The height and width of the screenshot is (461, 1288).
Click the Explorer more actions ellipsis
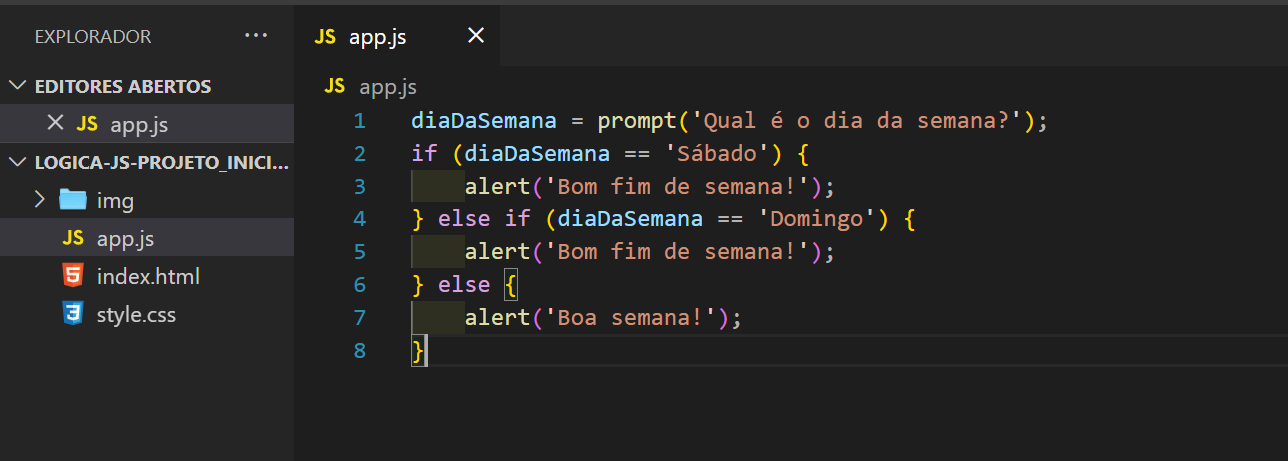tap(256, 36)
